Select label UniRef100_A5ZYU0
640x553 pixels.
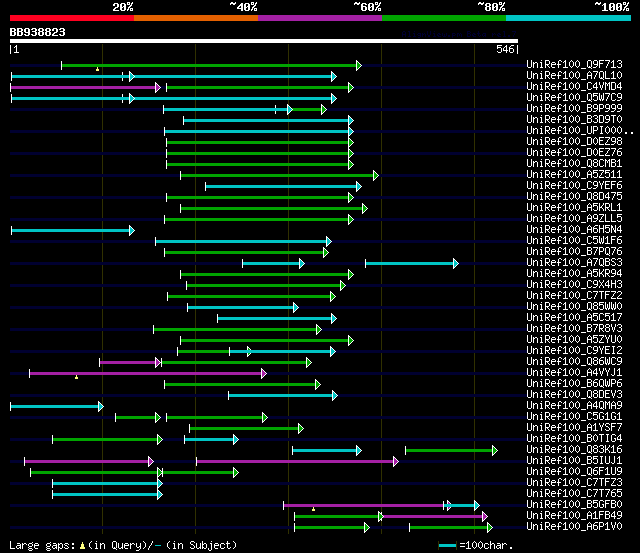pos(574,340)
